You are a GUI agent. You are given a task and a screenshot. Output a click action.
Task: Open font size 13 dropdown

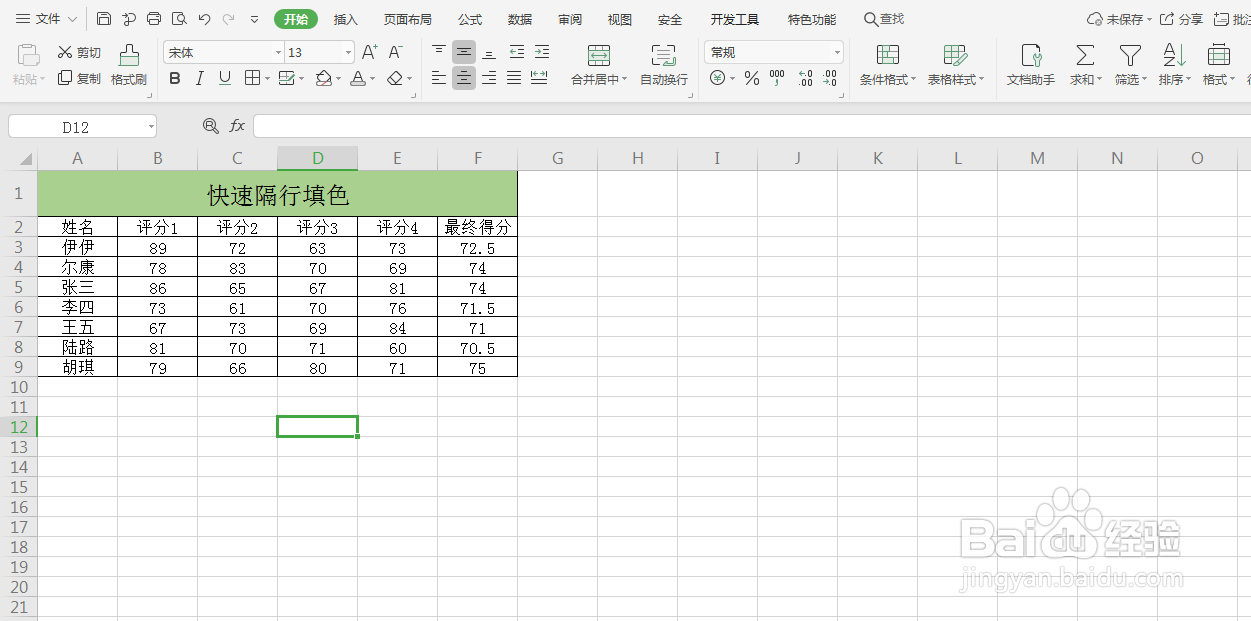tap(348, 53)
